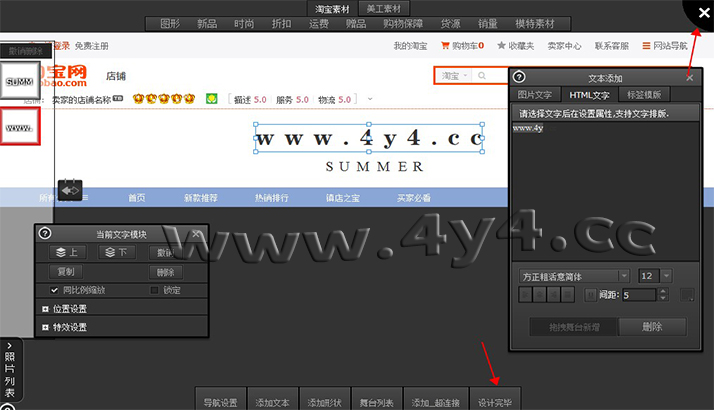Move layer up with 上 button
This screenshot has height=410, width=714.
click(x=65, y=252)
